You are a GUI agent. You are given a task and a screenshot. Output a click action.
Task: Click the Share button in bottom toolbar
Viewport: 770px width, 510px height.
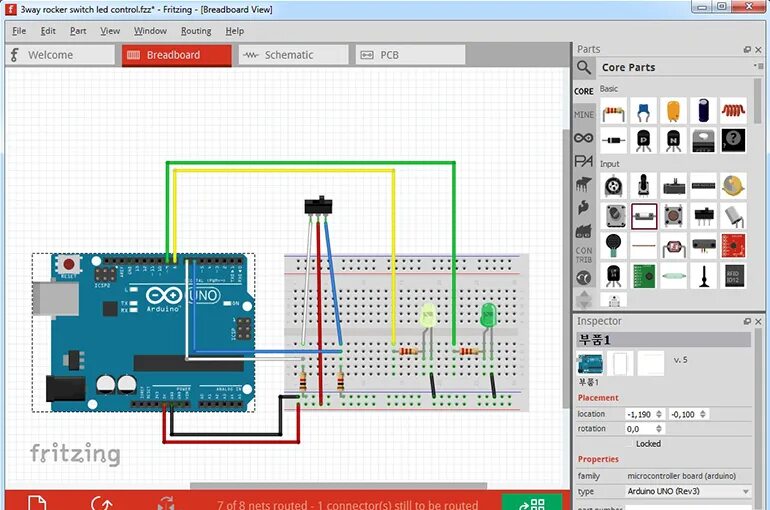click(532, 503)
